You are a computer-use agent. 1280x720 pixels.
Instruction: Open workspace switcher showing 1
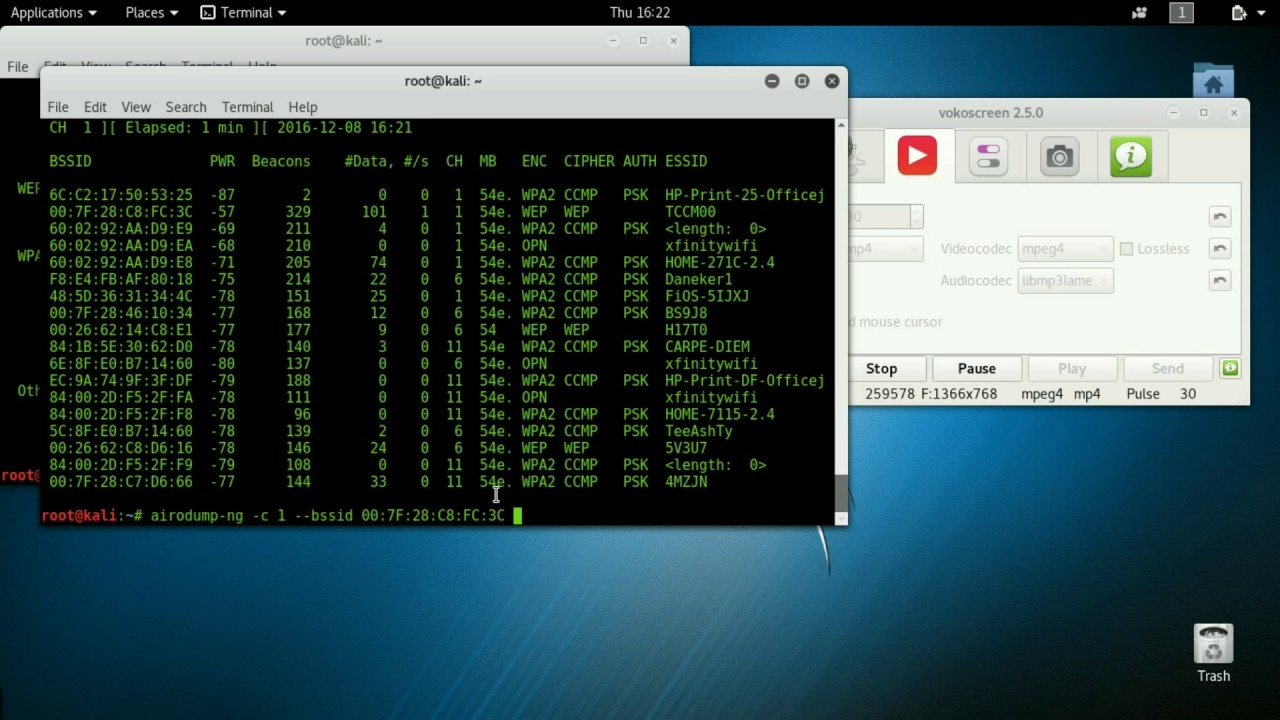pyautogui.click(x=1181, y=13)
